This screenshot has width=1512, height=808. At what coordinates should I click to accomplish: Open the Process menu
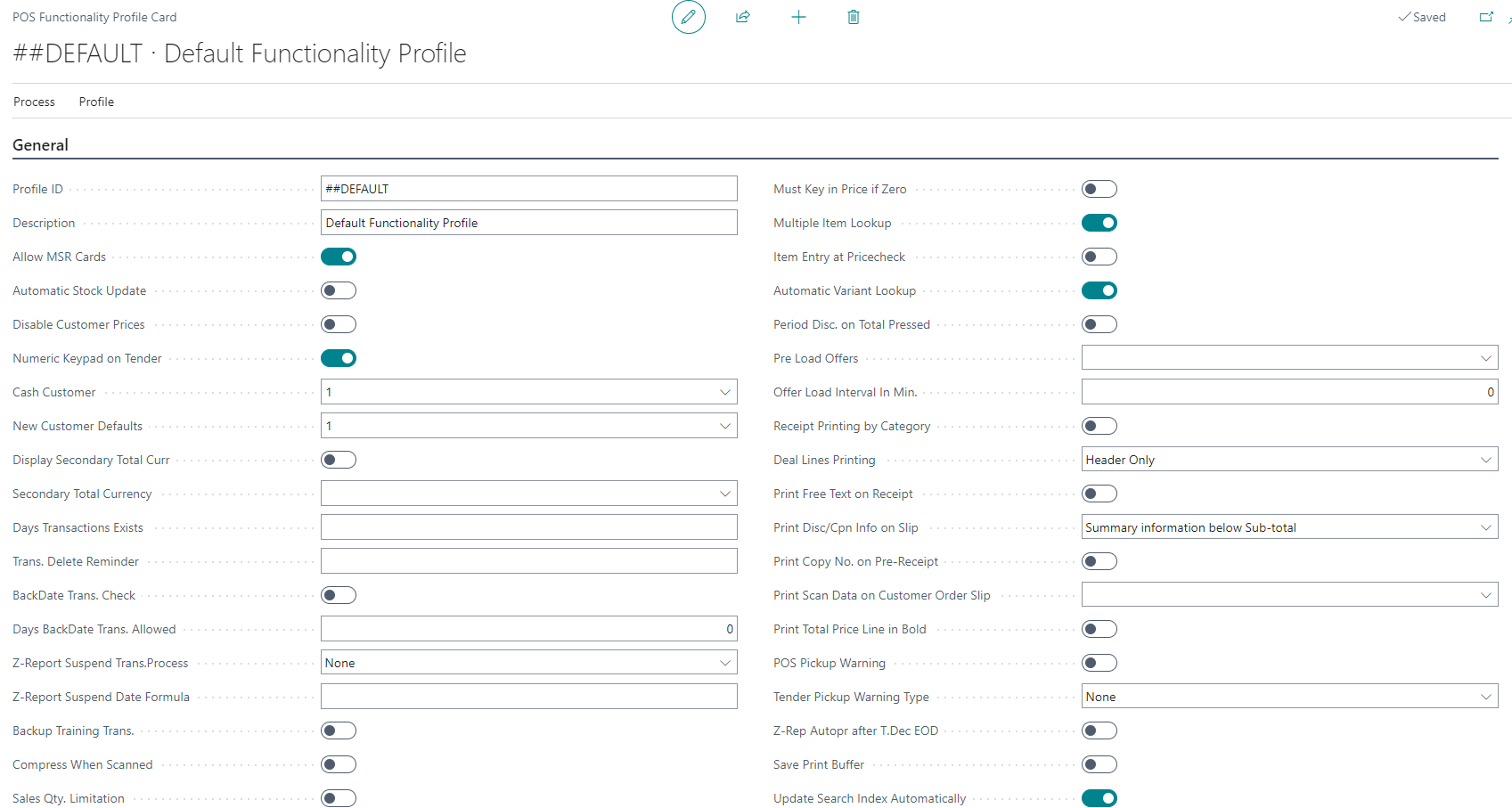[x=34, y=102]
